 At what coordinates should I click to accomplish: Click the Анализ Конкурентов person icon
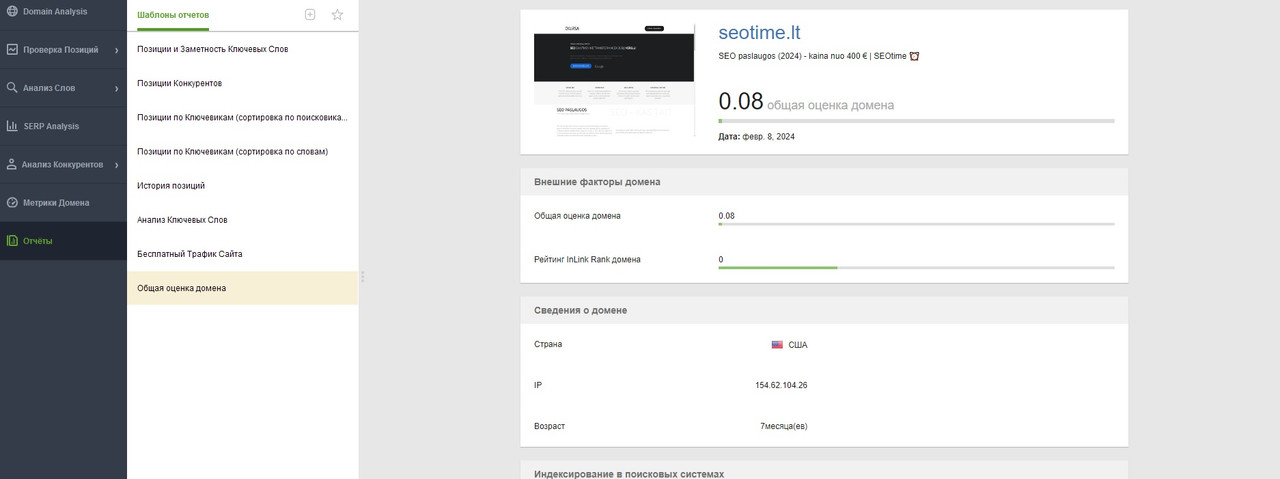pos(12,164)
